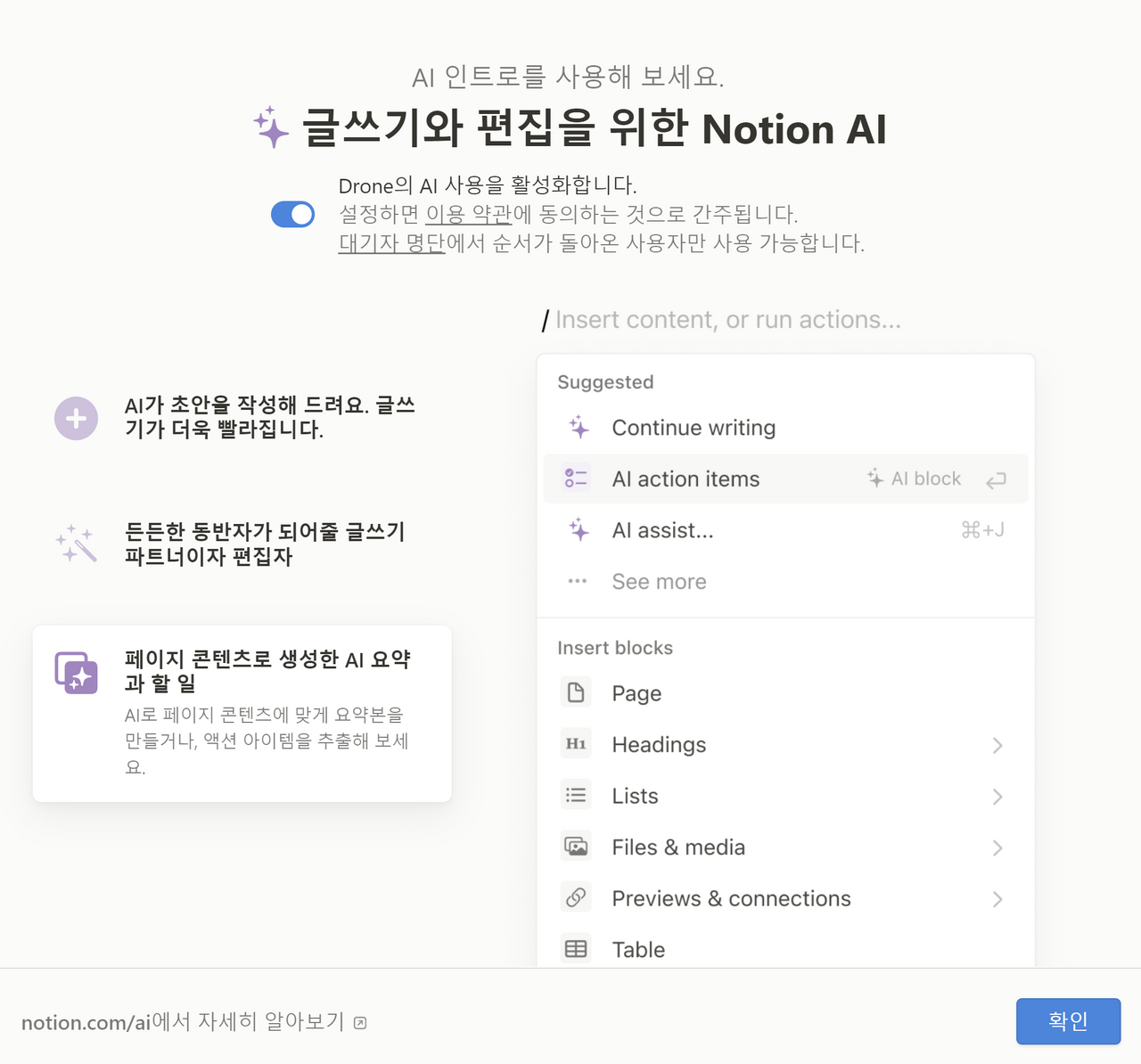Select the 페이지 콘텐츠로 생성한 AI 요약 card
Viewport: 1141px width, 1064px height.
point(242,714)
